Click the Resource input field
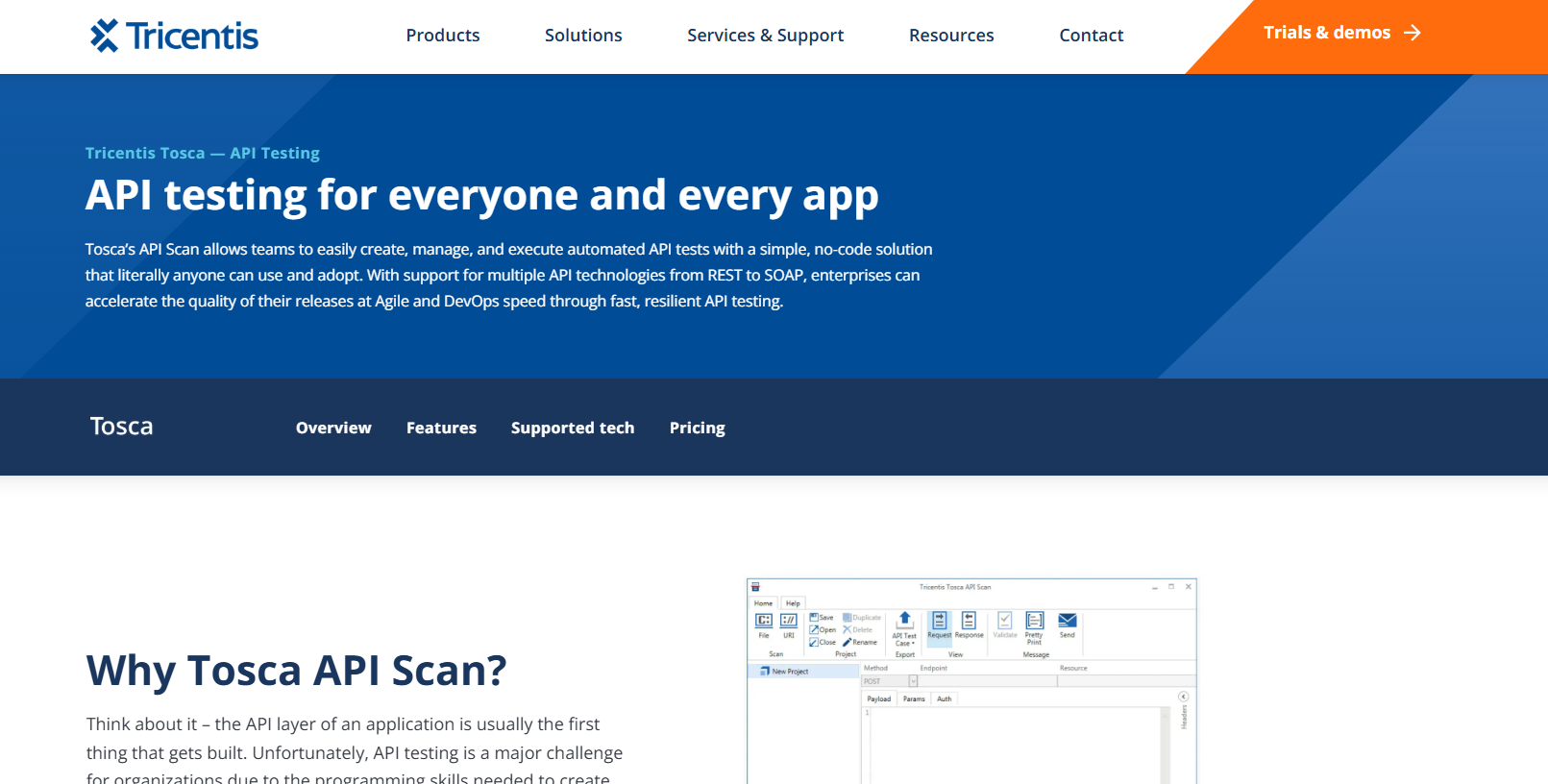Viewport: 1548px width, 784px height. tap(1126, 681)
